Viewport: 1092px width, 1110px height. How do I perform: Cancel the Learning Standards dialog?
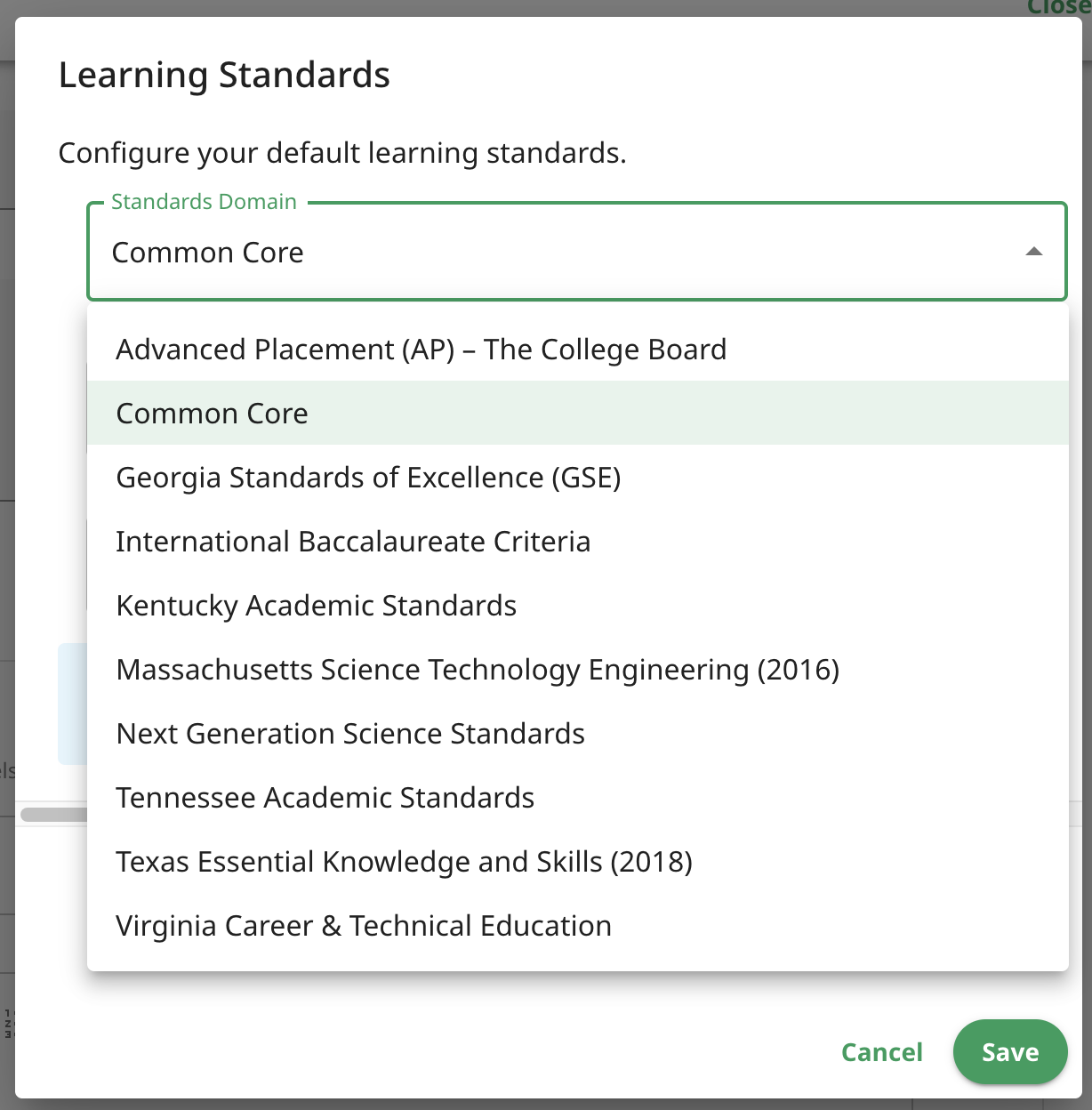click(882, 1052)
